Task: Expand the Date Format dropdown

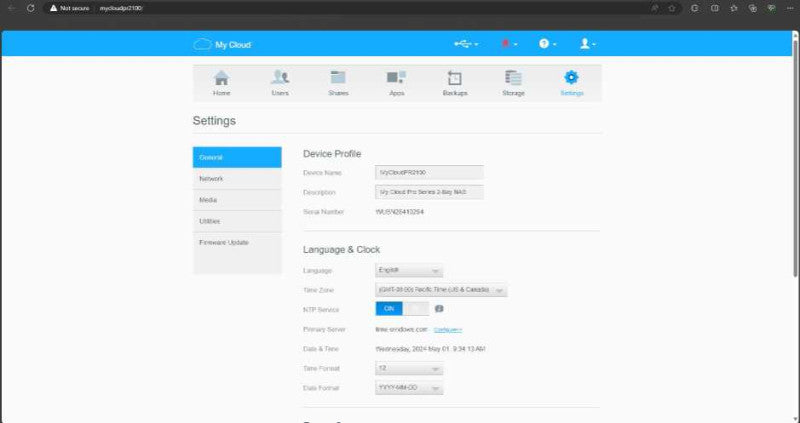Action: coord(409,388)
